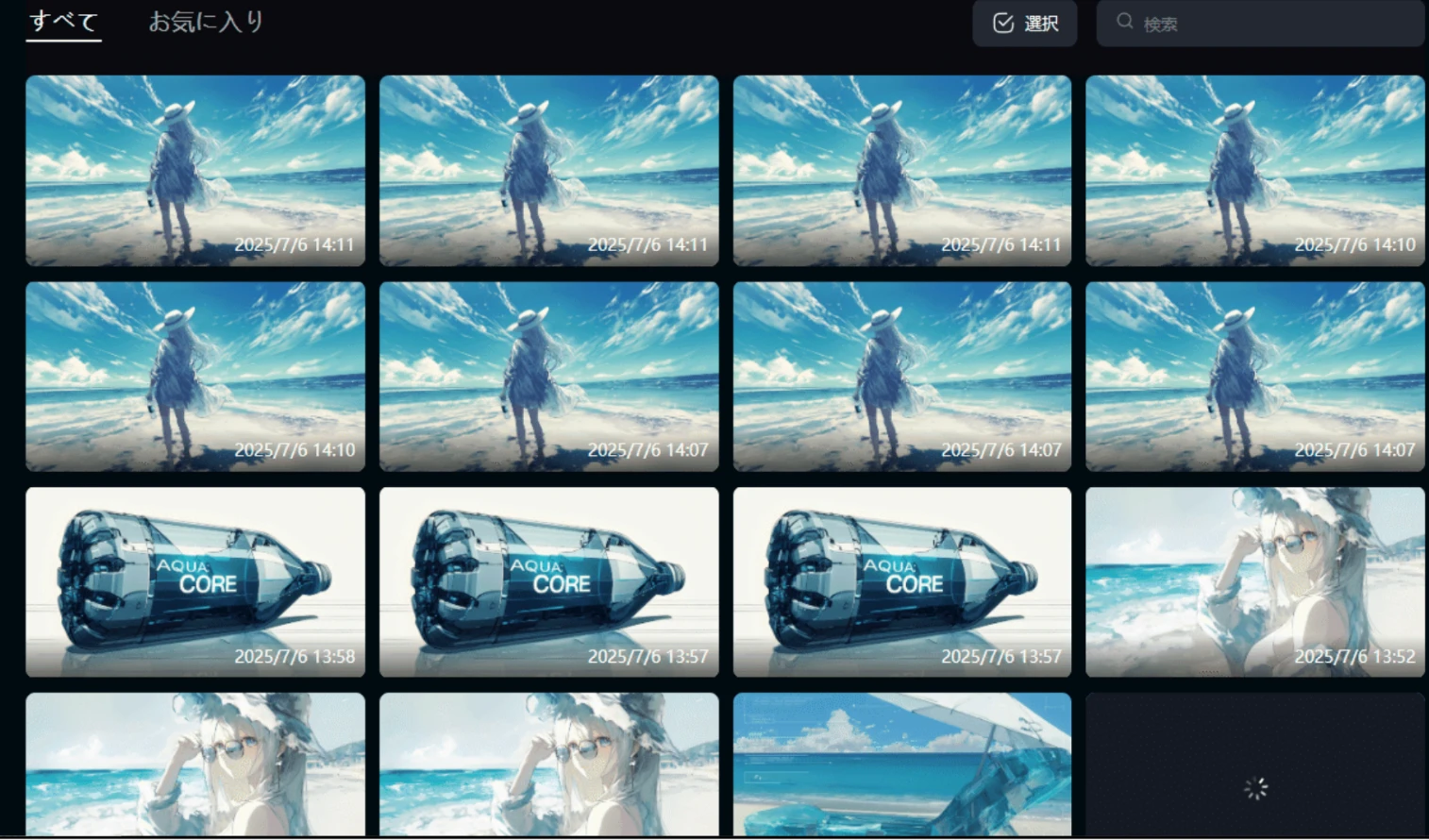Open the second-row beach image dated 14:10
The height and width of the screenshot is (840, 1429).
click(195, 377)
